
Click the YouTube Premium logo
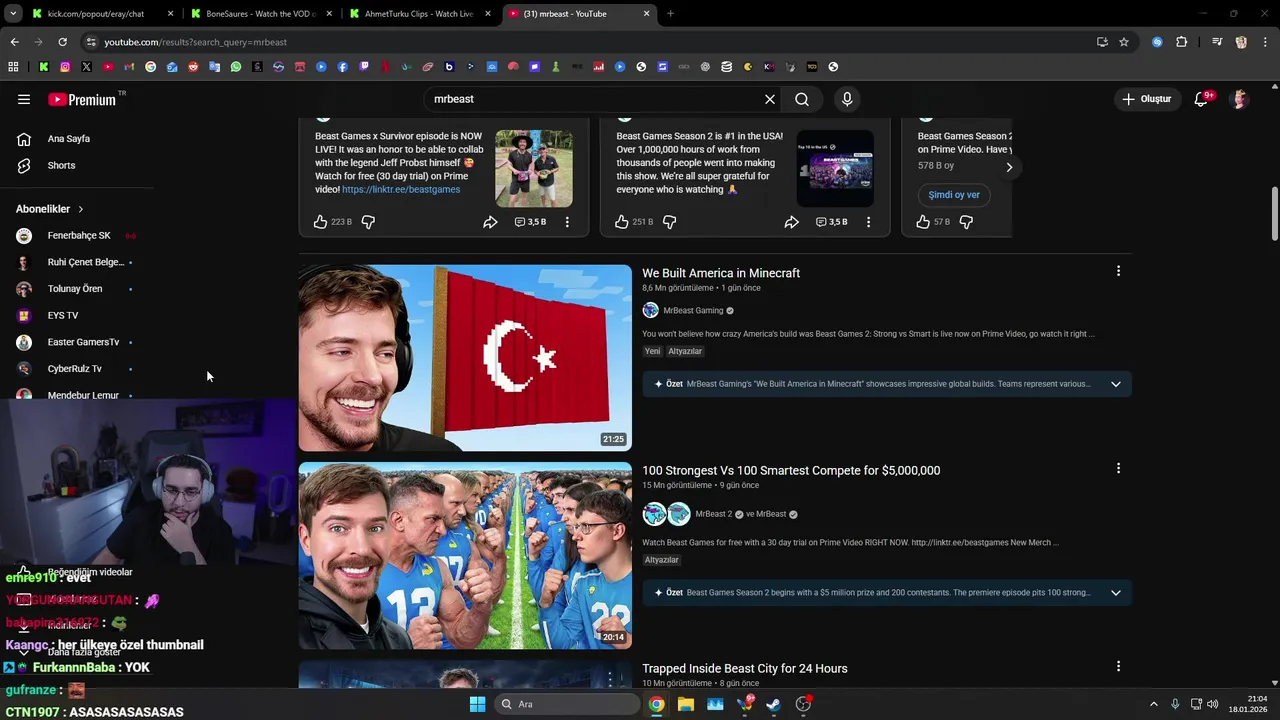pyautogui.click(x=82, y=99)
